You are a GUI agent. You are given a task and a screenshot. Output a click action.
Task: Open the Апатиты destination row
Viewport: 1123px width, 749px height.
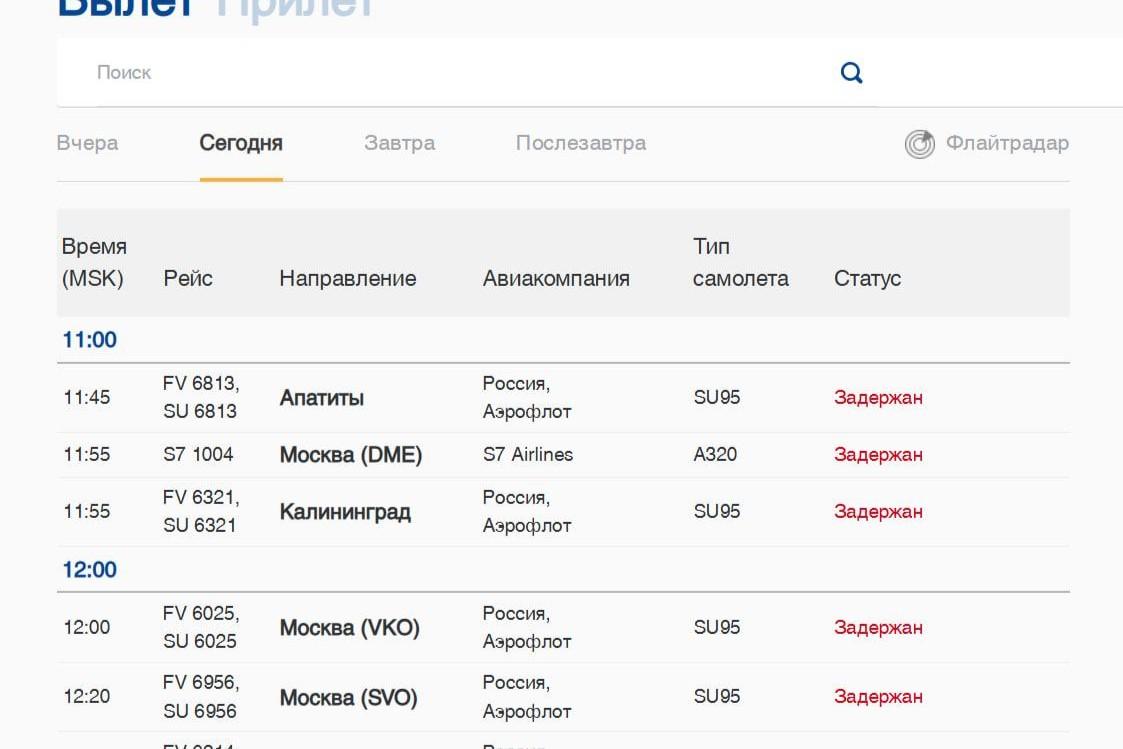[563, 397]
